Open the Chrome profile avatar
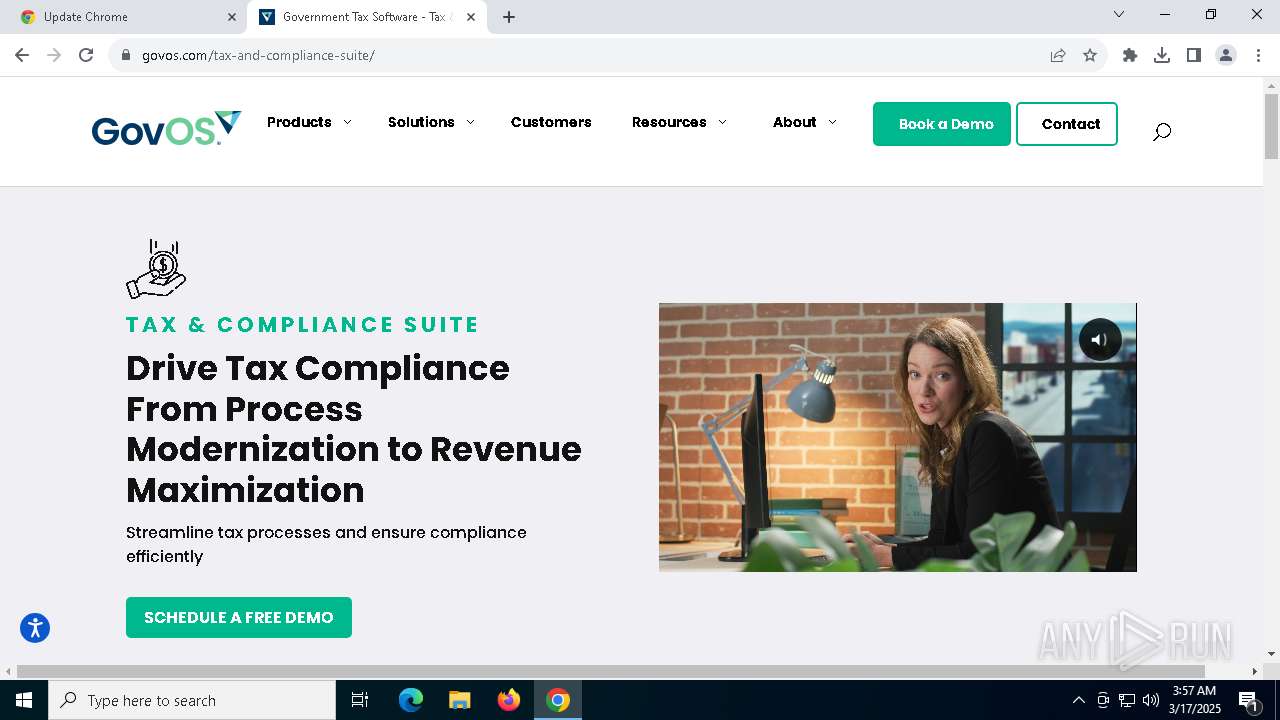This screenshot has height=720, width=1280. pos(1226,55)
